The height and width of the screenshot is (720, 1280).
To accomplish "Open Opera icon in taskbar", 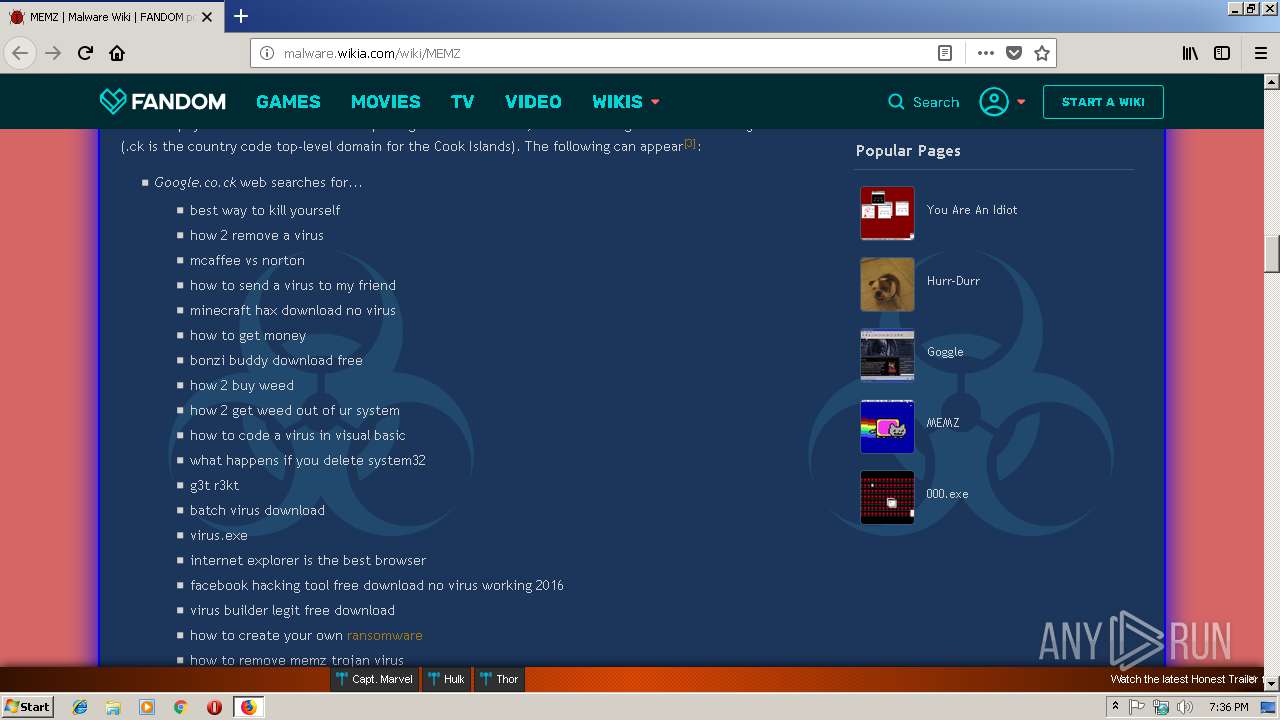I will 214,707.
